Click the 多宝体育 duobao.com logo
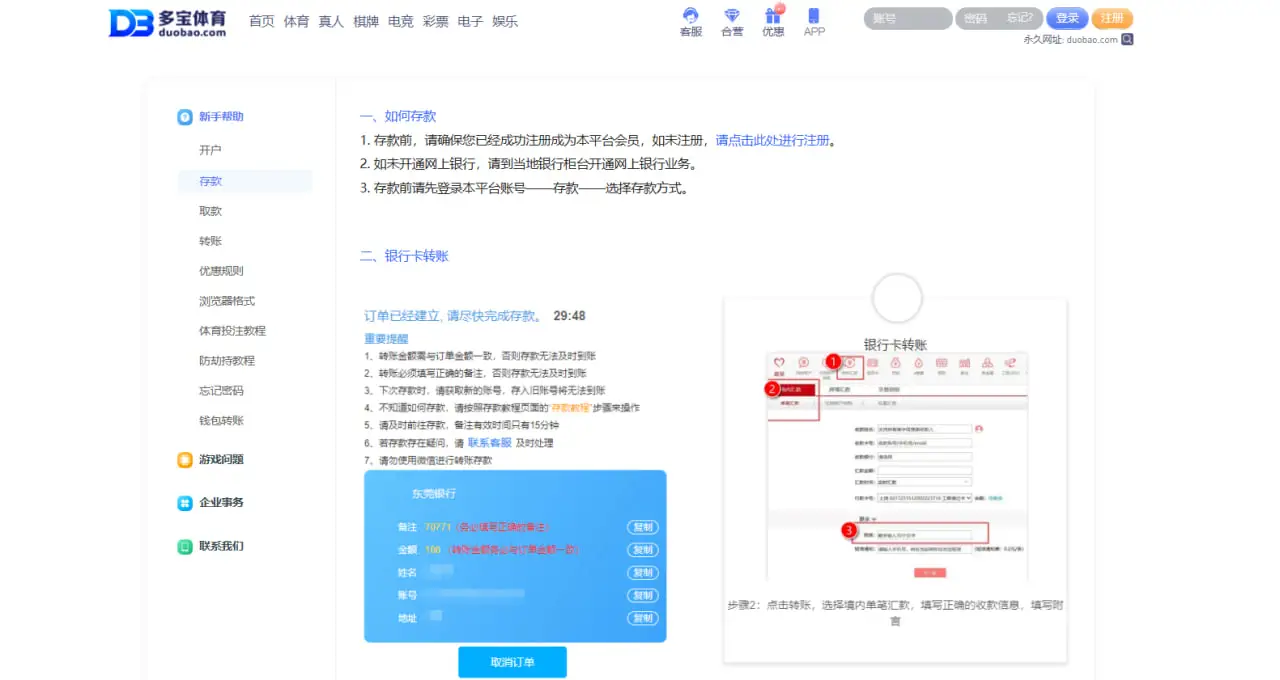1280x680 pixels. pos(167,22)
